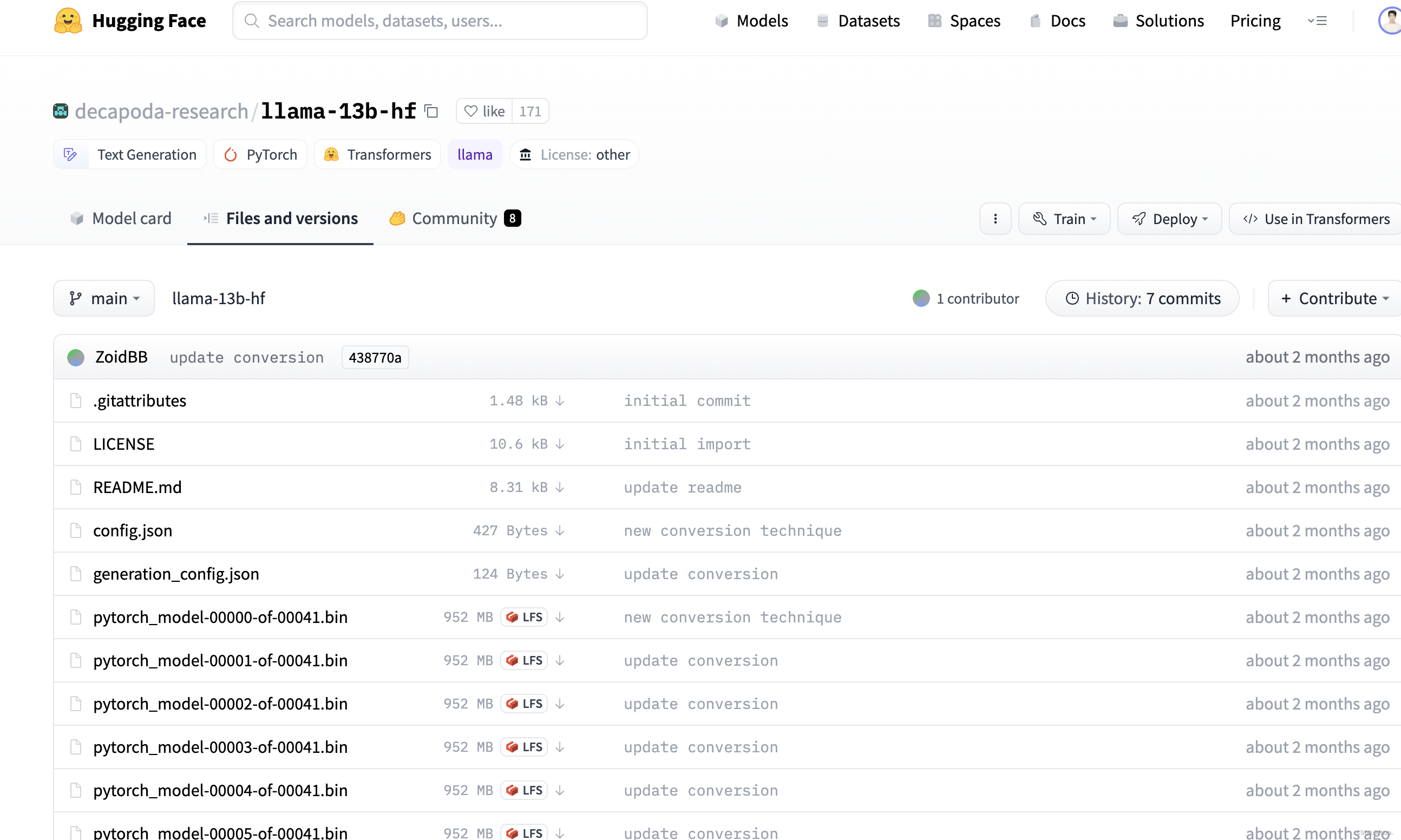Screen dimensions: 1401x840
Task: Download pytorch_model-00000-of-00041.bin arrow icon
Action: tap(560, 617)
